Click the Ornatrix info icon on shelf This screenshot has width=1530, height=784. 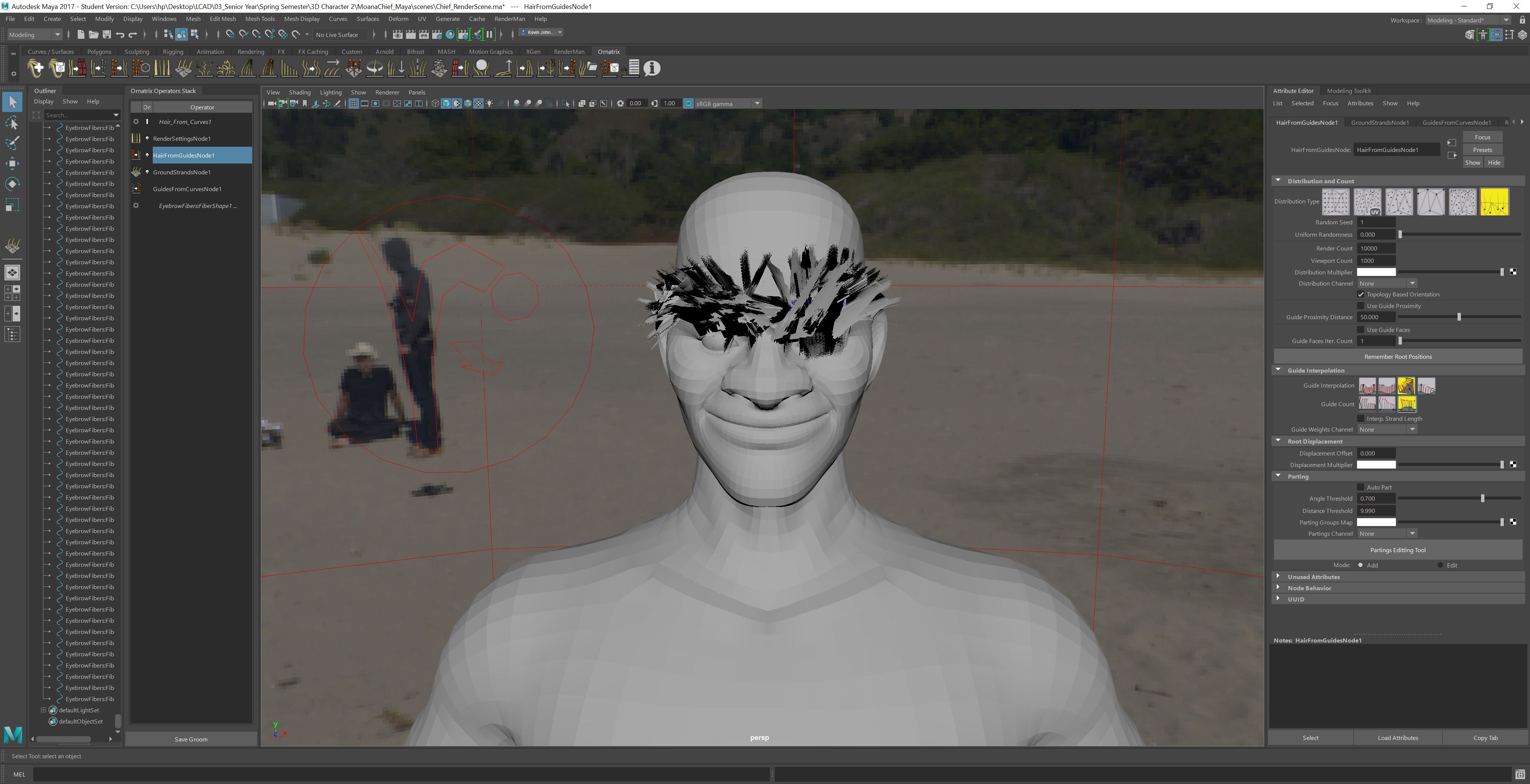(x=651, y=68)
